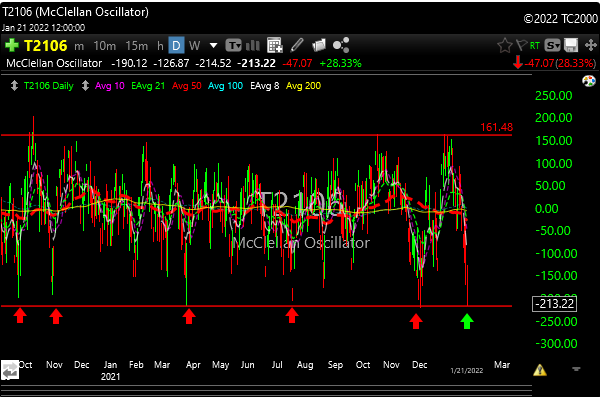Viewport: 600px width, 397px height.
Task: Click the T2106 (McClellan Oscillator) title text
Action: (x=75, y=12)
